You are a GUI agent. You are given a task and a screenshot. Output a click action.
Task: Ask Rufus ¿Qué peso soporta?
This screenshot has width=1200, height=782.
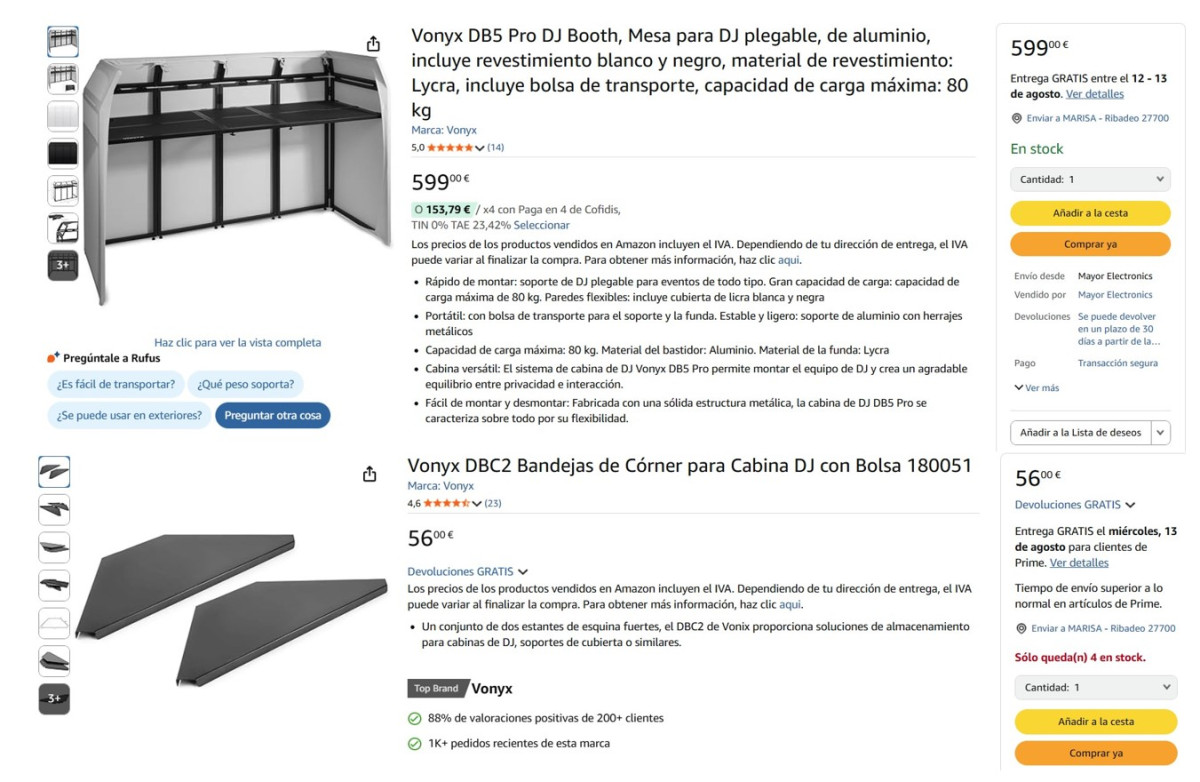tap(246, 384)
